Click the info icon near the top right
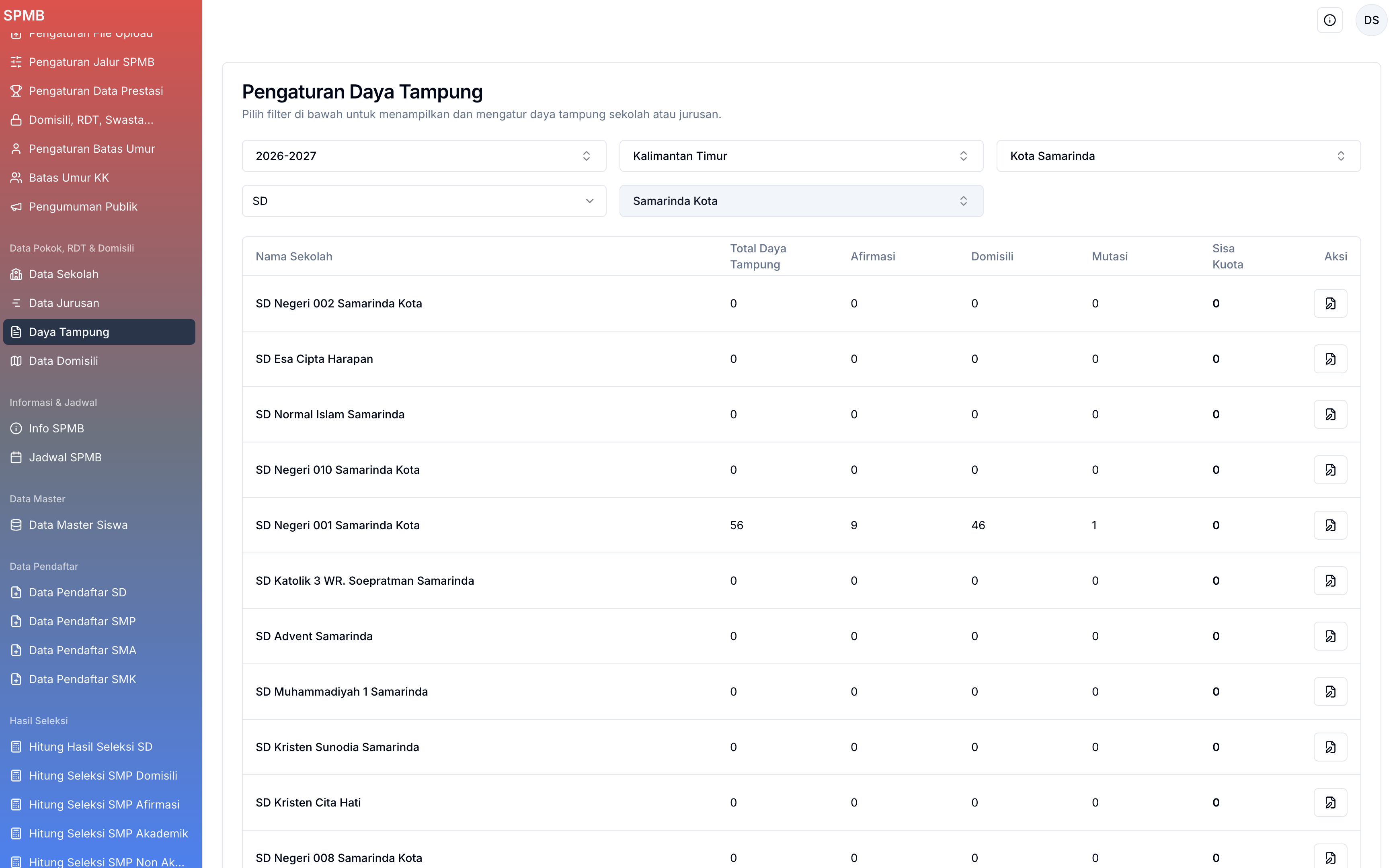Viewport: 1399px width, 868px height. 1330,20
